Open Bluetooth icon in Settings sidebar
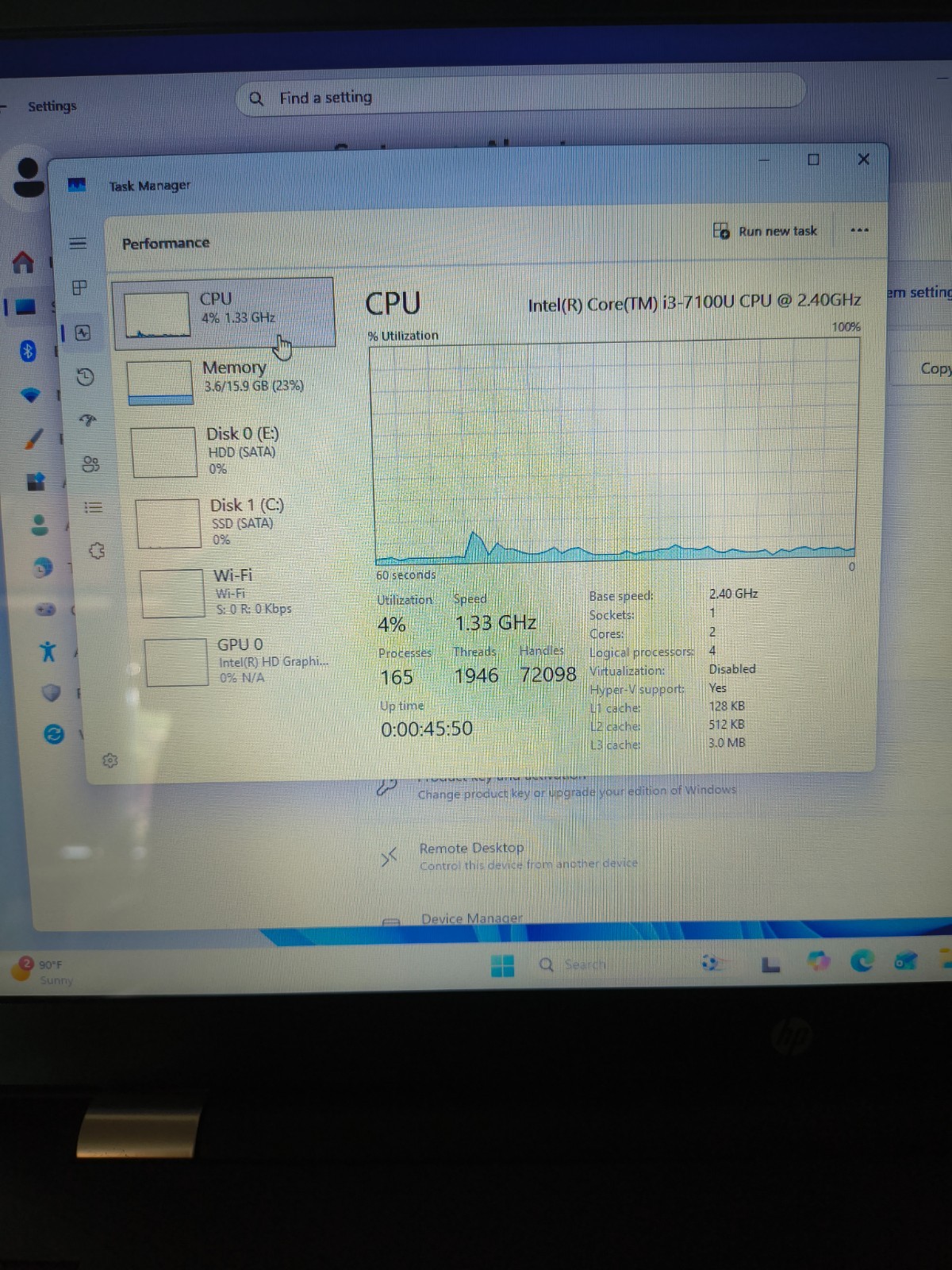Image resolution: width=952 pixels, height=1270 pixels. tap(28, 350)
